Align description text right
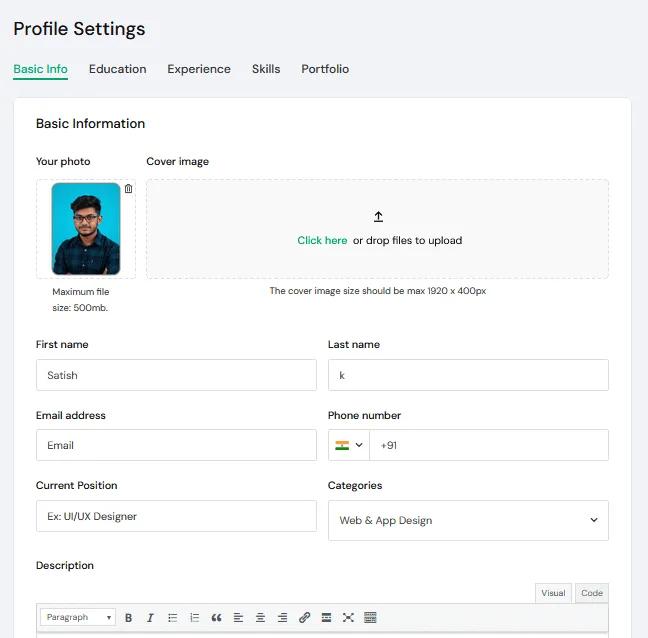Viewport: 648px width, 638px height. coord(282,618)
